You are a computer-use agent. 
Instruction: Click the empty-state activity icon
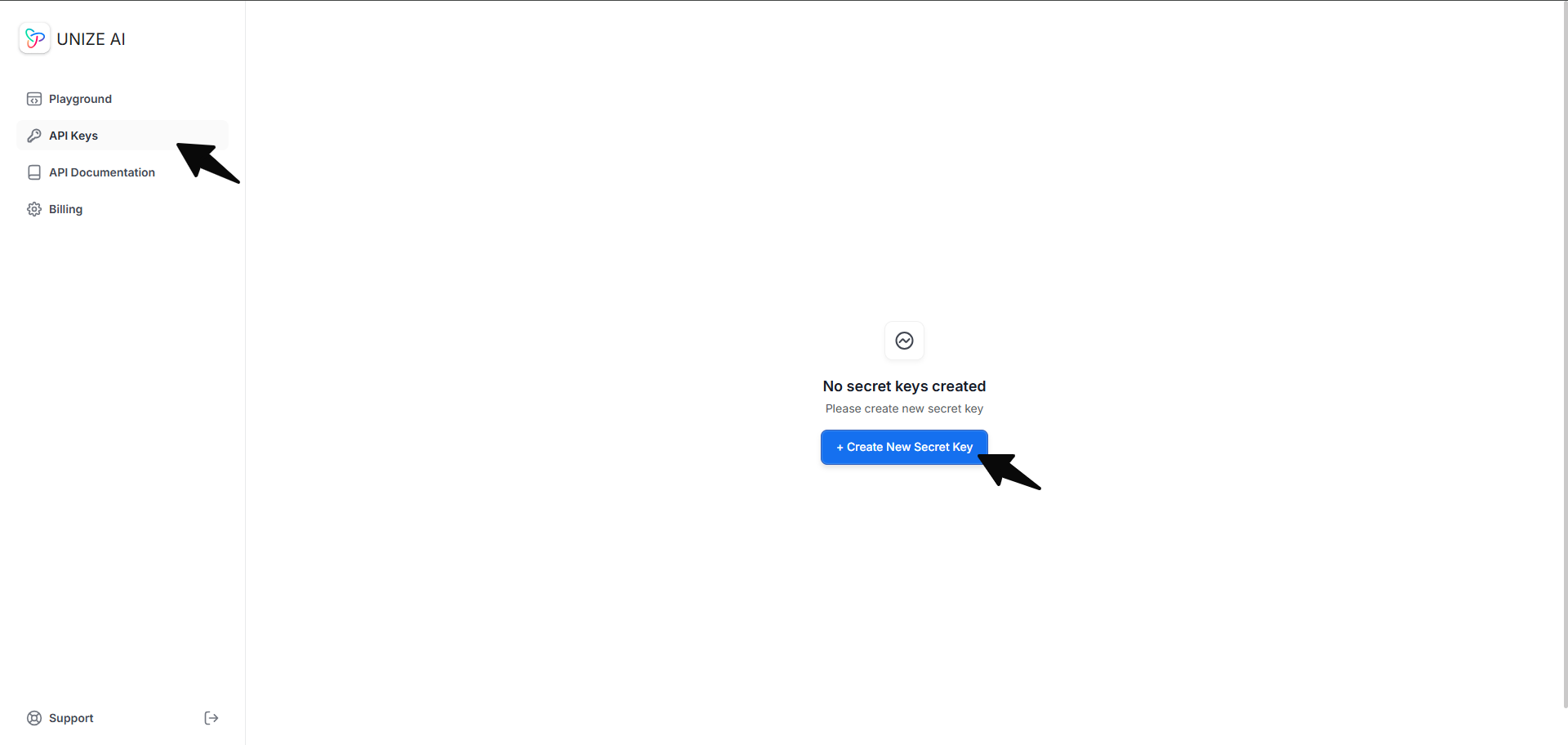click(x=904, y=341)
